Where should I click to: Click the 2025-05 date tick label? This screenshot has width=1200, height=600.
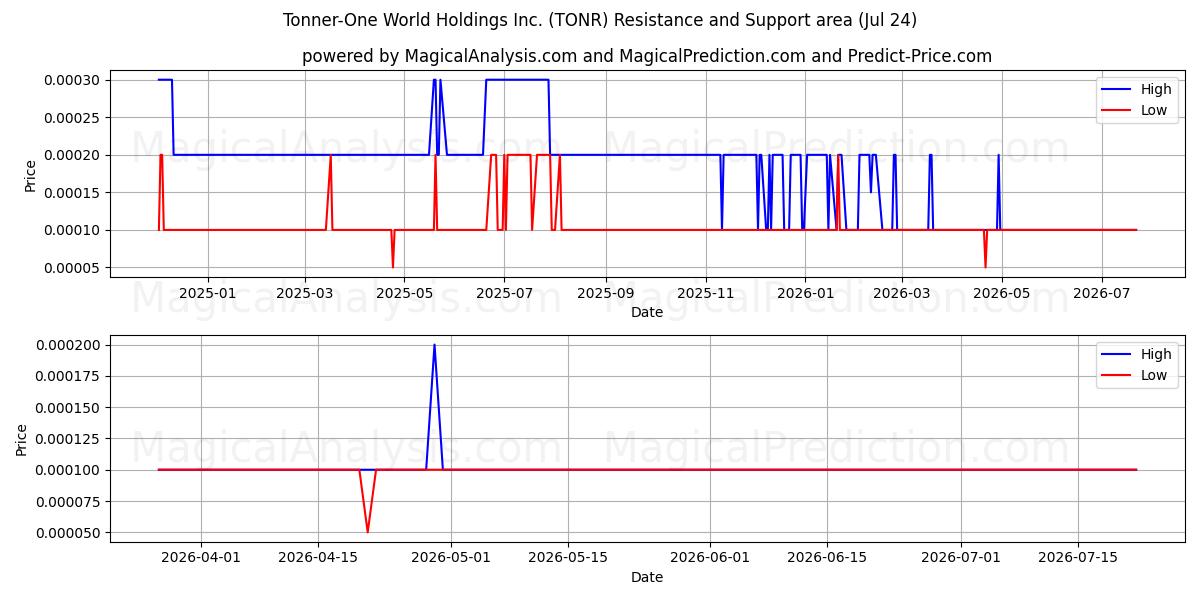404,294
